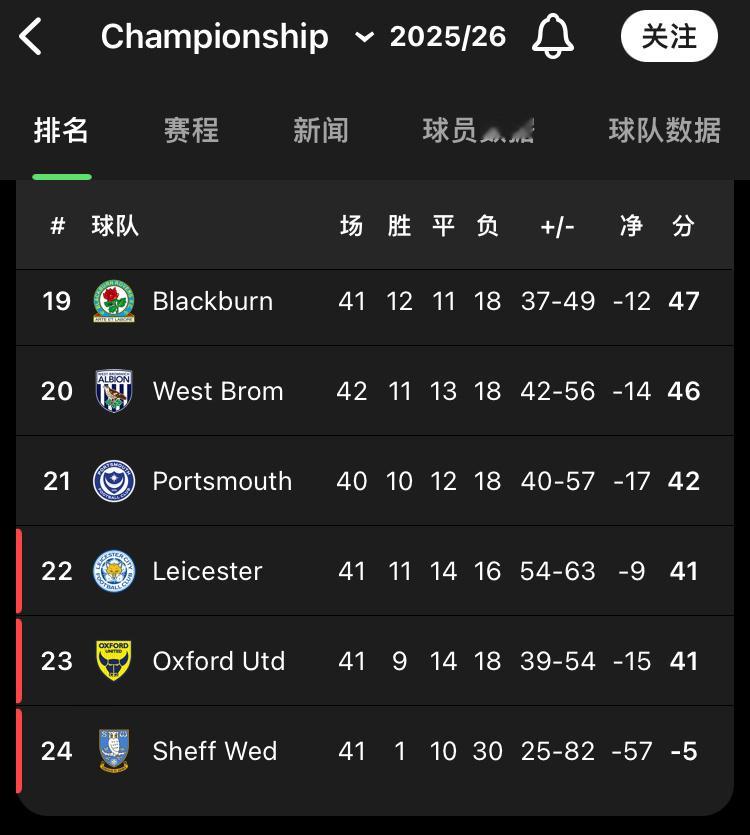This screenshot has height=835, width=750.
Task: Open the 球队数据 tab
Action: [664, 130]
